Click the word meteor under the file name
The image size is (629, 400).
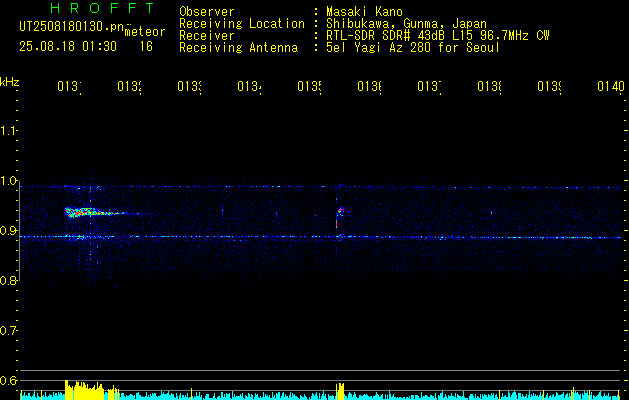point(145,32)
